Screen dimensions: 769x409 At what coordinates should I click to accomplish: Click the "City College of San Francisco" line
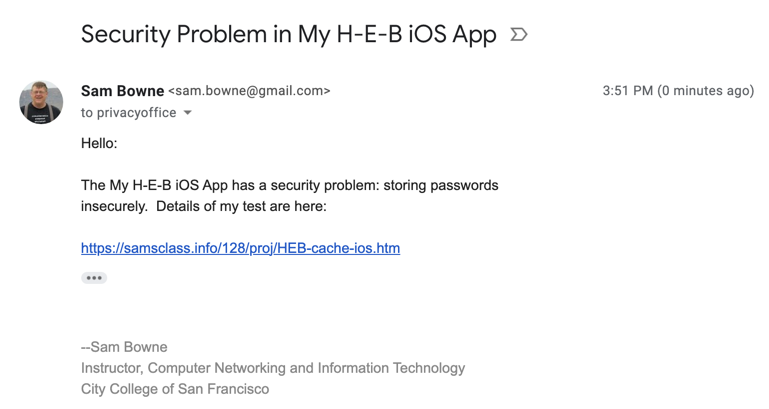(175, 389)
